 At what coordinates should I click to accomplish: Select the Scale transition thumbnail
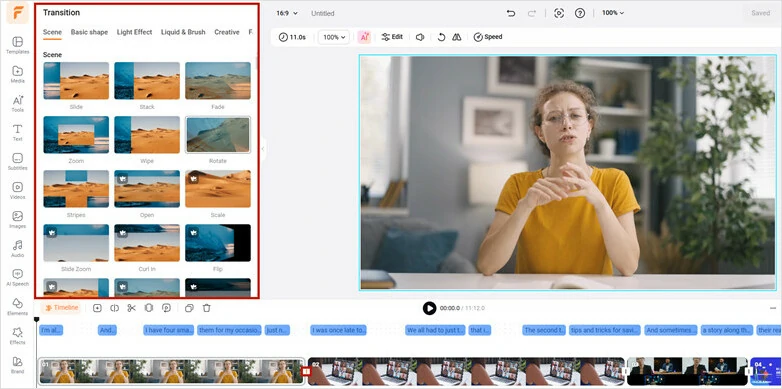[218, 189]
